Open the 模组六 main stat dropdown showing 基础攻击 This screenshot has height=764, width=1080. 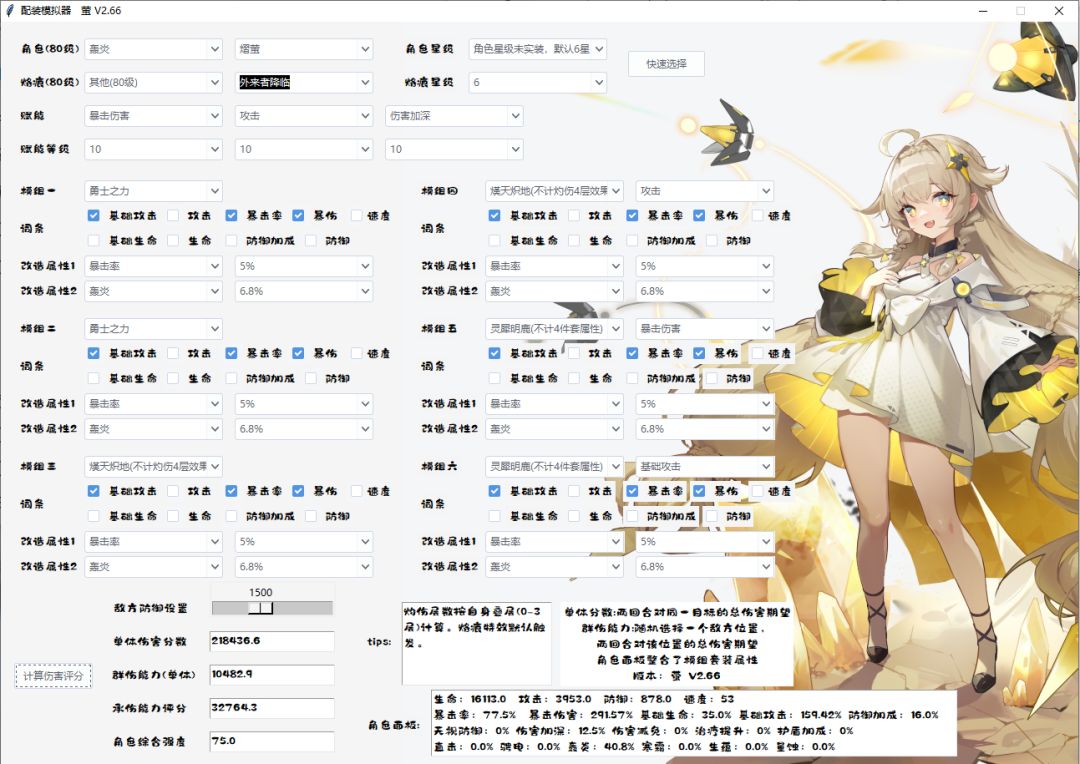705,466
